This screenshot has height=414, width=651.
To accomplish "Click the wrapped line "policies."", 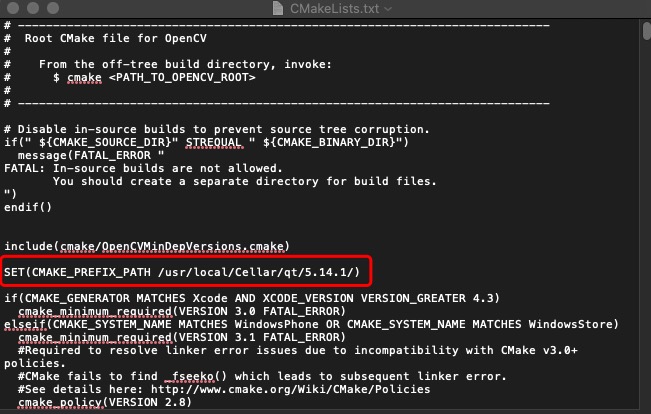I will click(35, 363).
